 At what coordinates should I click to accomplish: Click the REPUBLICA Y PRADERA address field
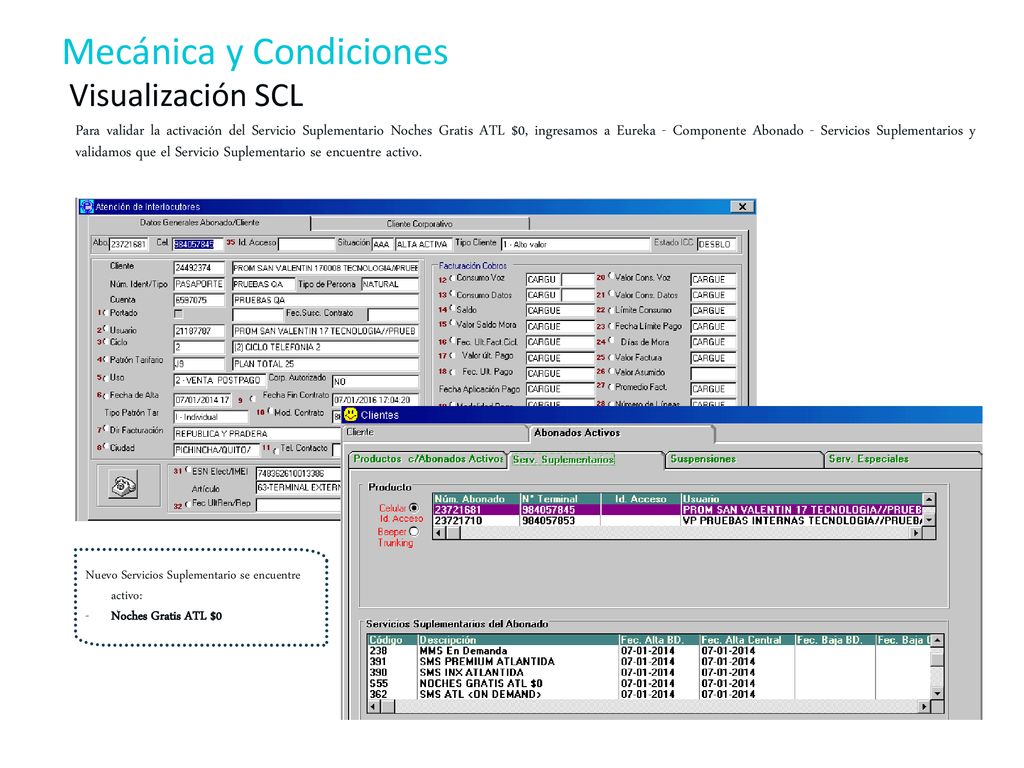point(257,434)
